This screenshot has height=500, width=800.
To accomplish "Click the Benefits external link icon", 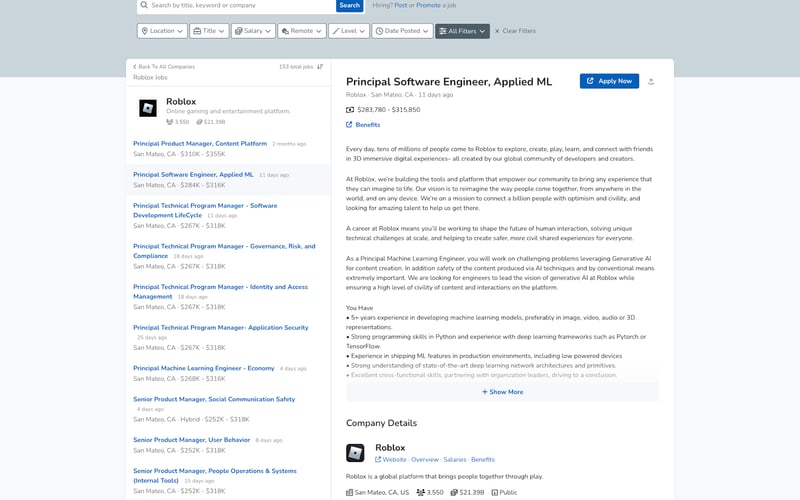I will pos(349,124).
